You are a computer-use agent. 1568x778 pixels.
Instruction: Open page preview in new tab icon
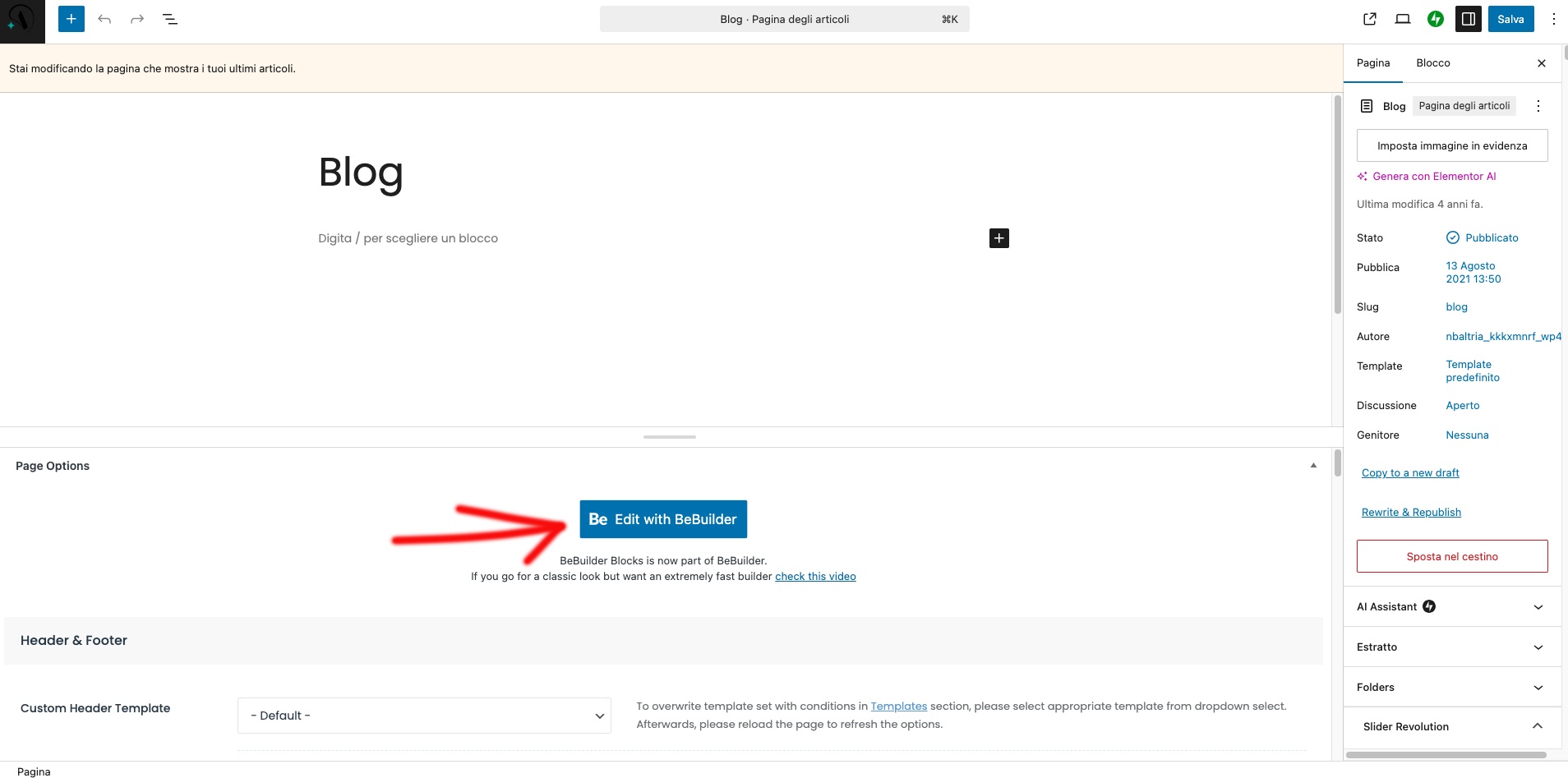1370,19
